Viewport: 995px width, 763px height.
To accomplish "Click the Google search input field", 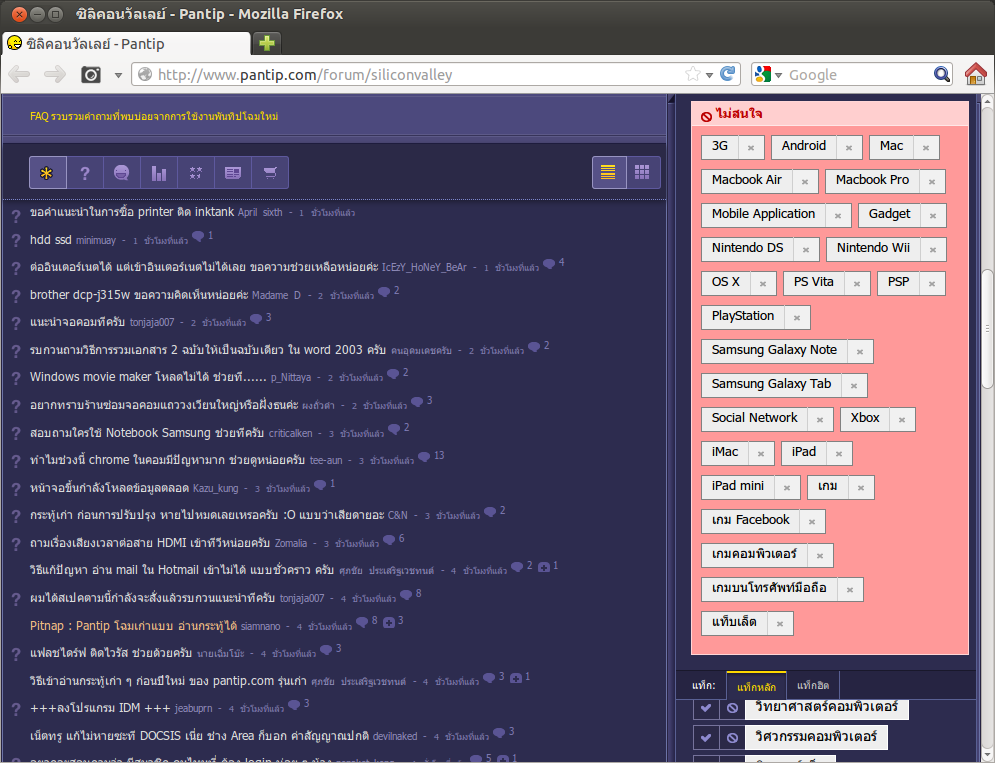I will coord(859,75).
